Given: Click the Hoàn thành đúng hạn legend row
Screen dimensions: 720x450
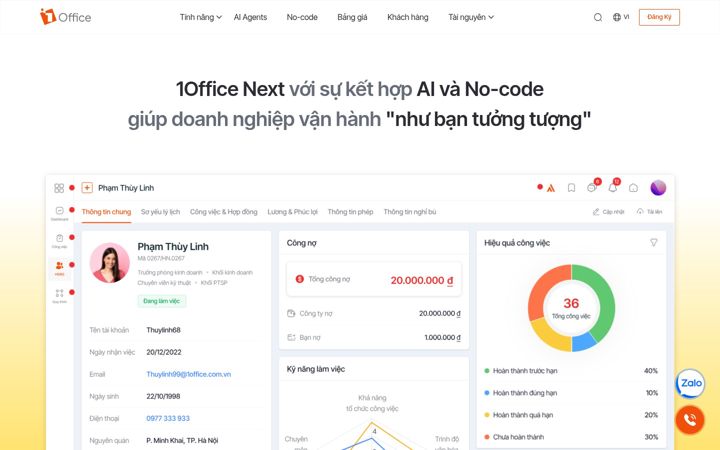Looking at the screenshot, I should click(x=571, y=393).
